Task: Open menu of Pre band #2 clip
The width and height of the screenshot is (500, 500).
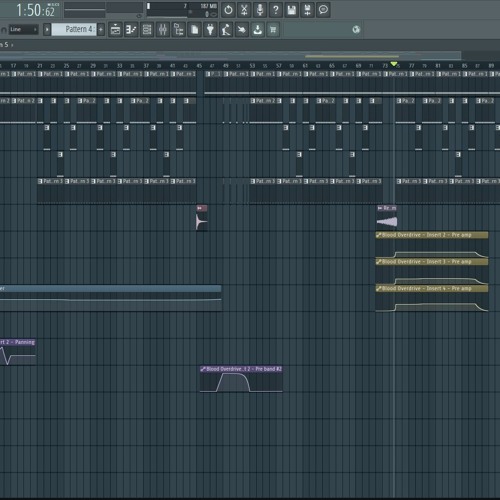Action: tap(203, 369)
